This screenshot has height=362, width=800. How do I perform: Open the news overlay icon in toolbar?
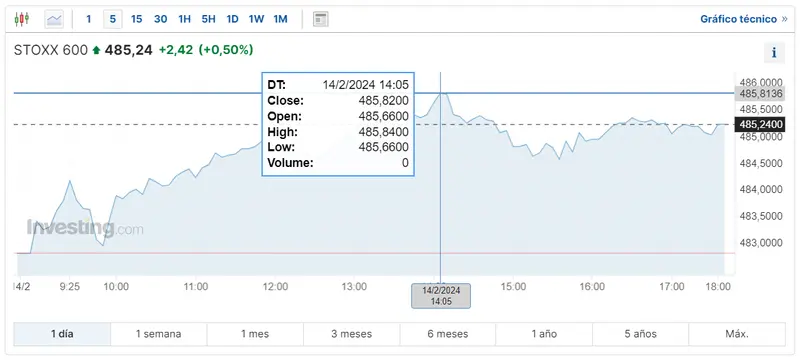pyautogui.click(x=320, y=19)
